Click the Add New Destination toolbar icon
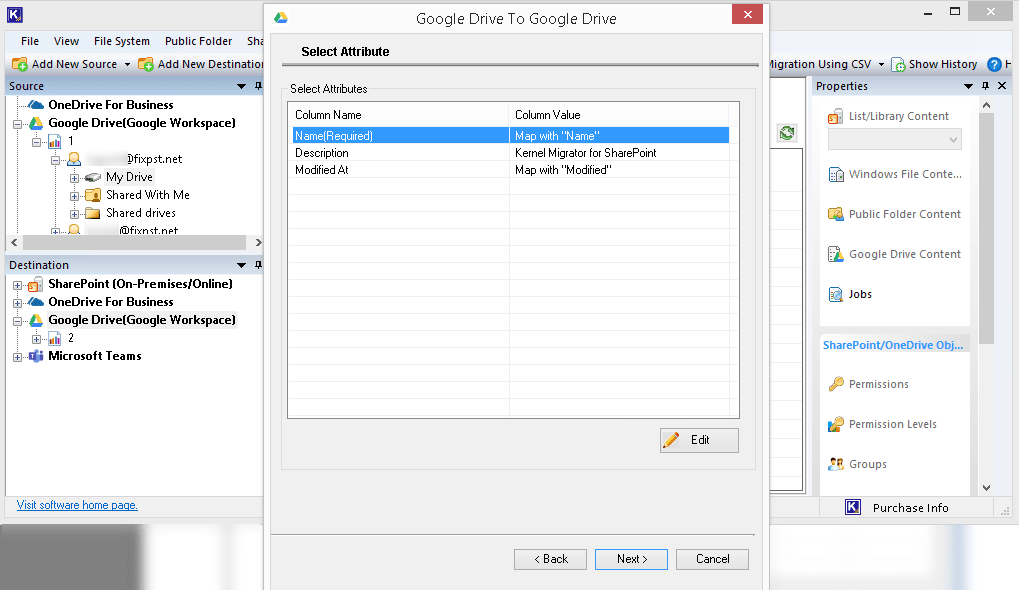Viewport: 1019px width, 590px height. 146,64
